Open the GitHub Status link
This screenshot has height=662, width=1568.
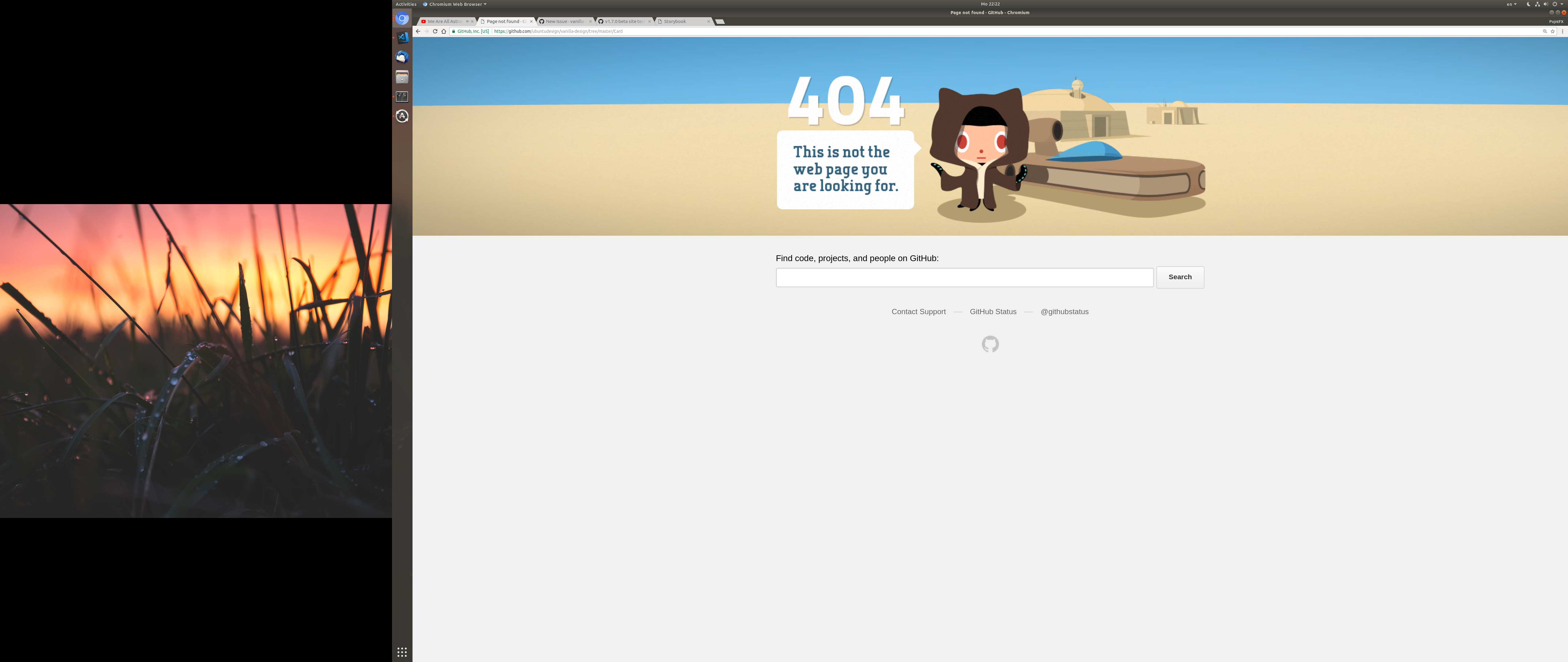coord(993,312)
